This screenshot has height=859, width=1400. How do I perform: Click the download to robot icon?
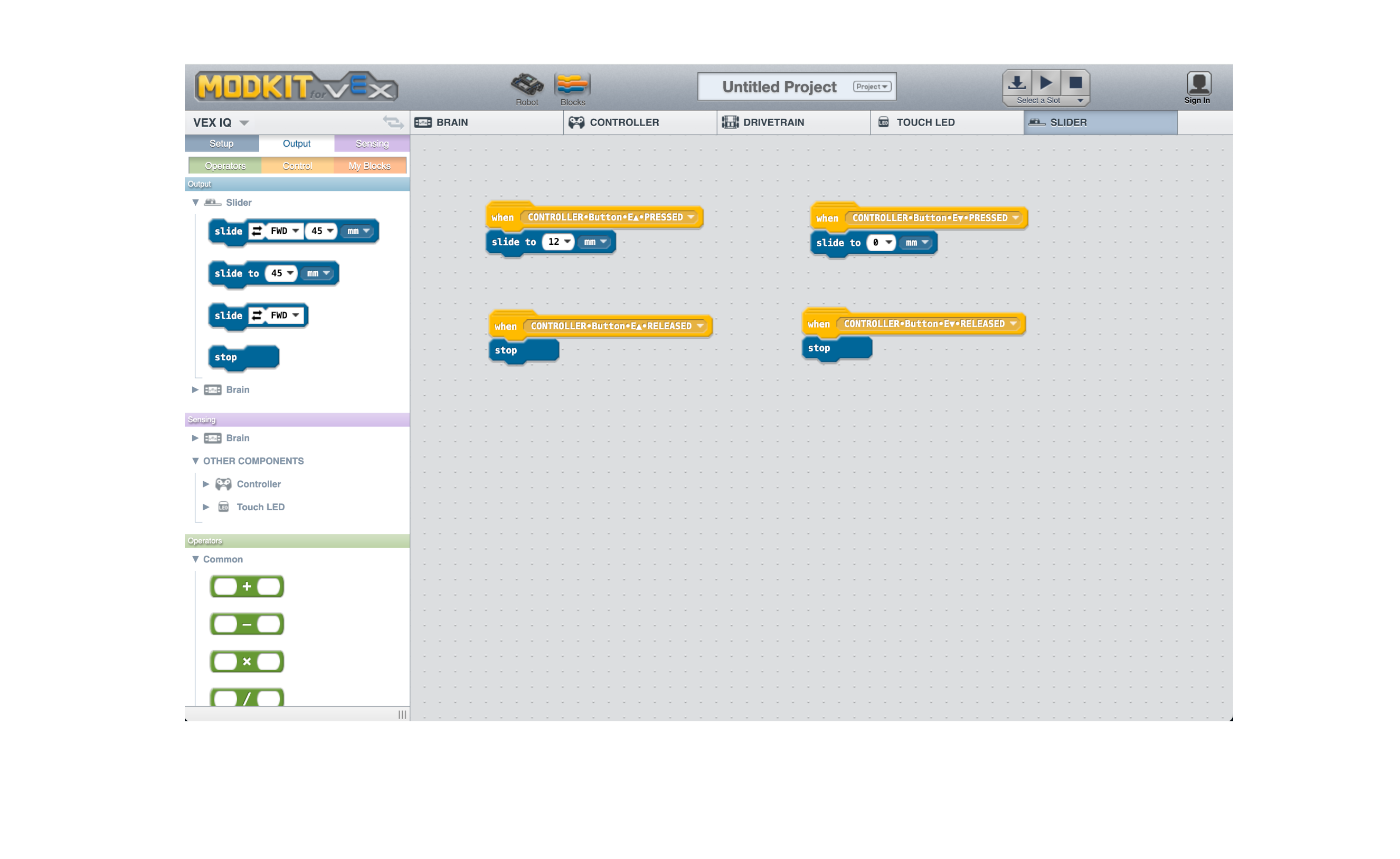[x=1016, y=83]
